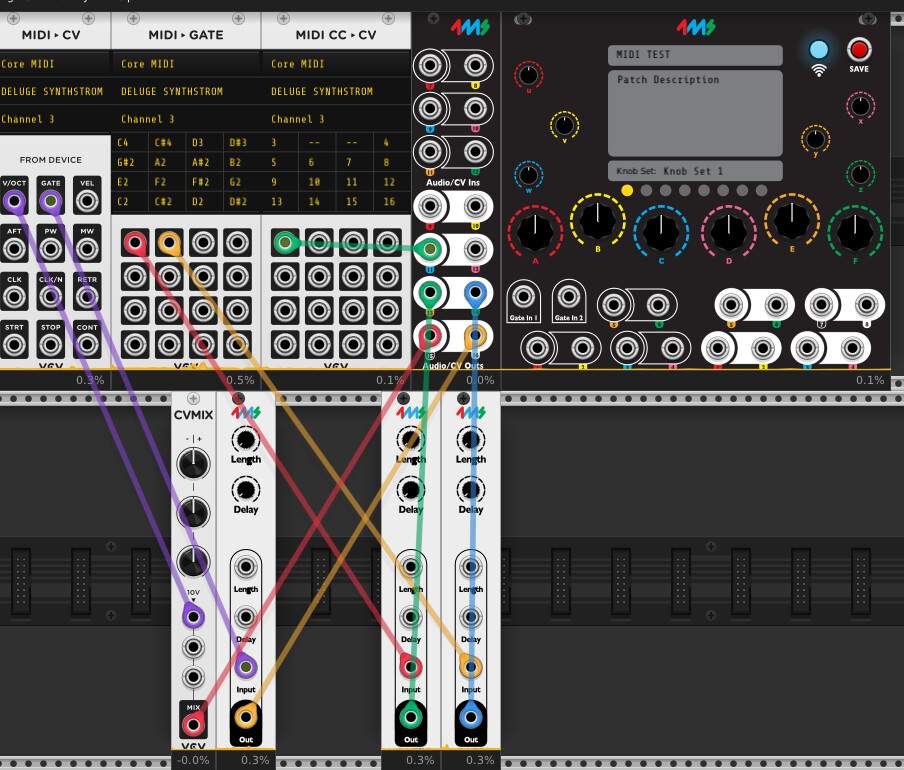Click the MW output jack

(x=88, y=249)
